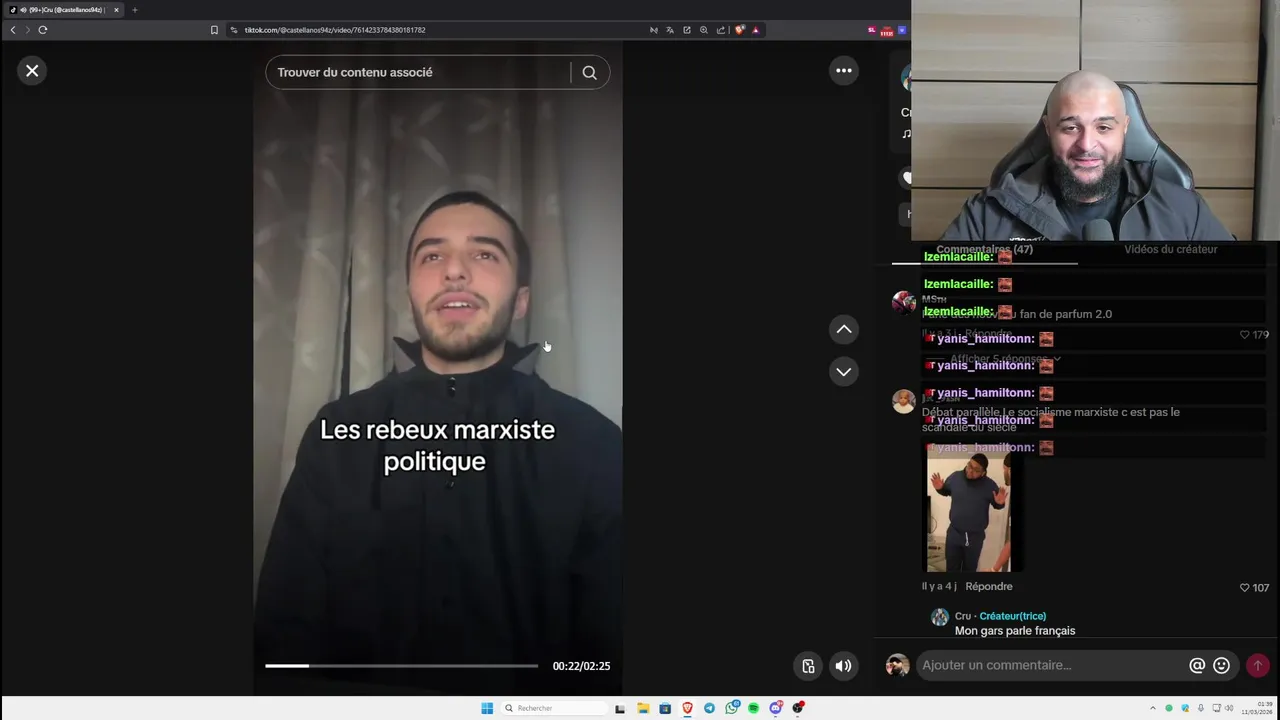Image resolution: width=1280 pixels, height=720 pixels.
Task: Go to previous video with up arrow
Action: (x=844, y=329)
